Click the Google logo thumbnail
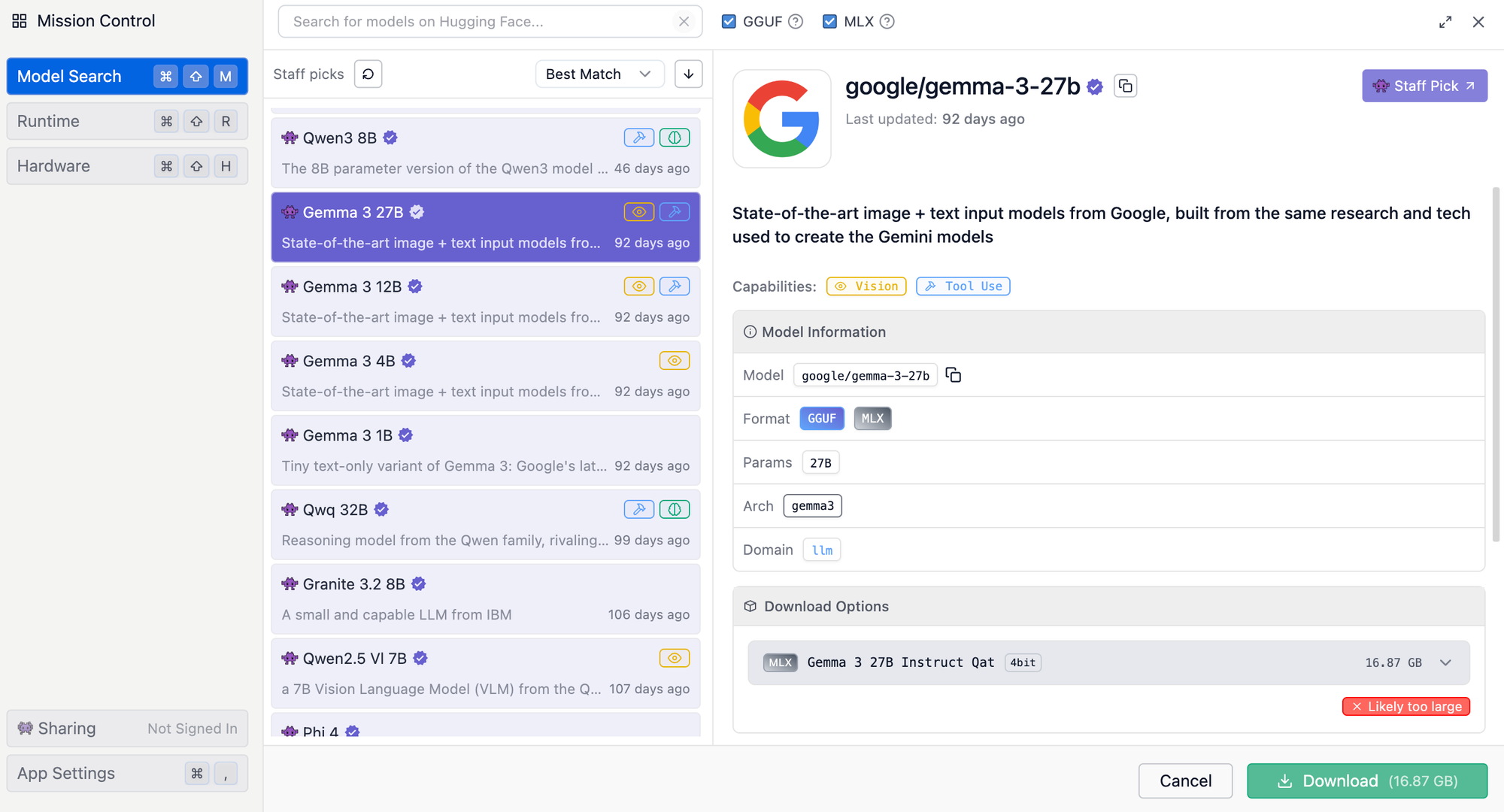Viewport: 1504px width, 812px height. click(x=782, y=119)
